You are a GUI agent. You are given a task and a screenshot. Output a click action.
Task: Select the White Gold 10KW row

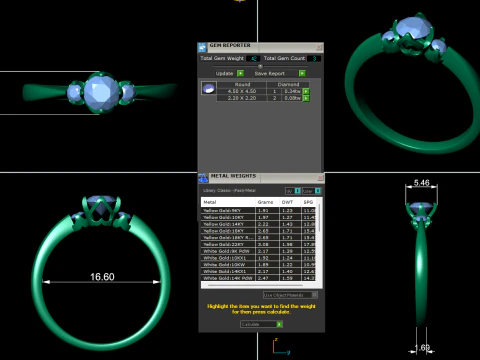[258, 265]
